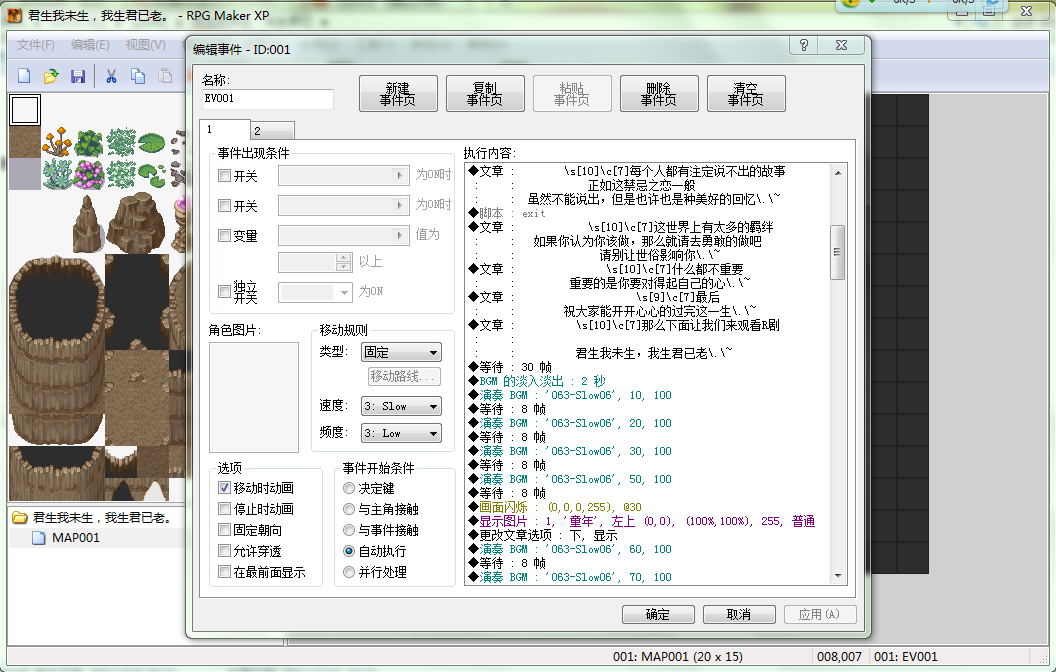Click the Open project folder icon
1056x672 pixels.
click(51, 76)
